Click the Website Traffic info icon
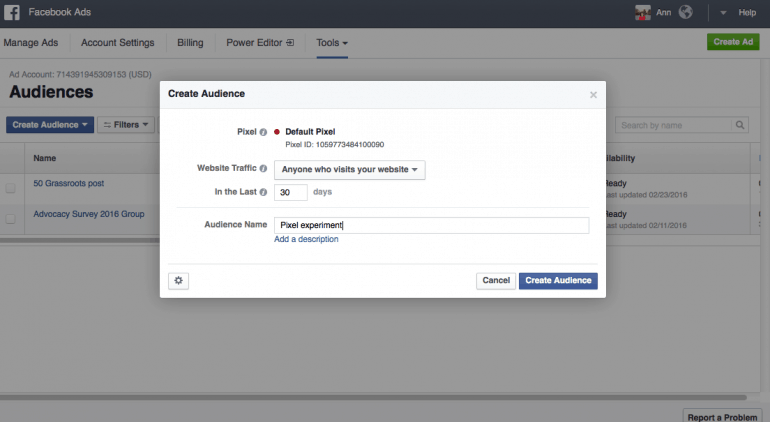Image resolution: width=770 pixels, height=422 pixels. pos(263,169)
